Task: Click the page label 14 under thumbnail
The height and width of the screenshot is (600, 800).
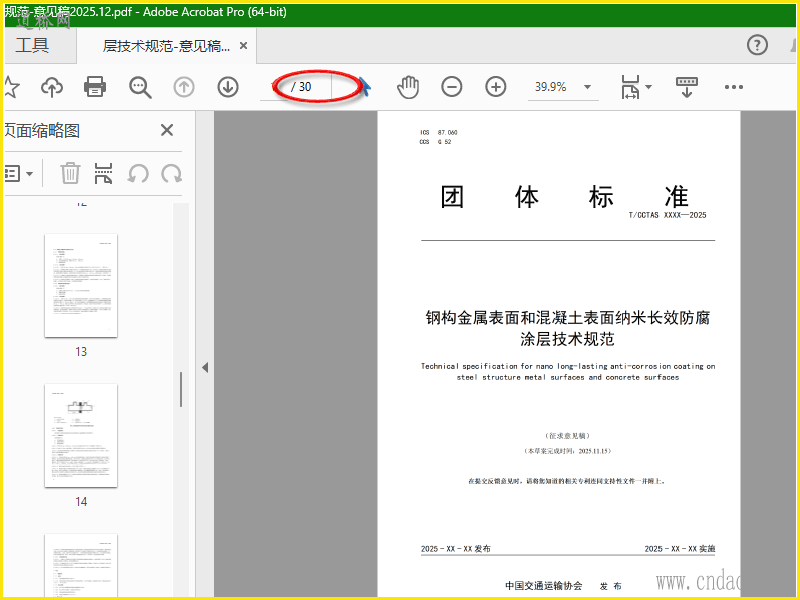Action: point(81,502)
